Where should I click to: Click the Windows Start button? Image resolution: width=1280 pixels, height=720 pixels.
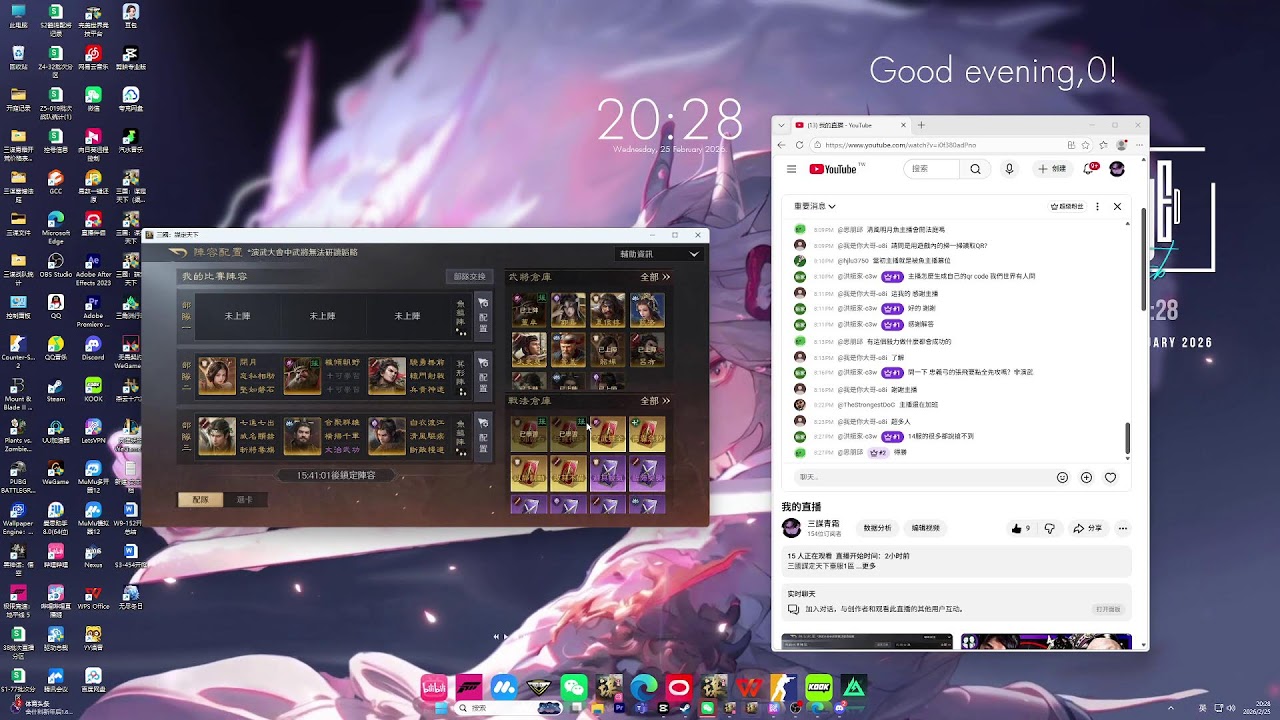click(x=440, y=708)
